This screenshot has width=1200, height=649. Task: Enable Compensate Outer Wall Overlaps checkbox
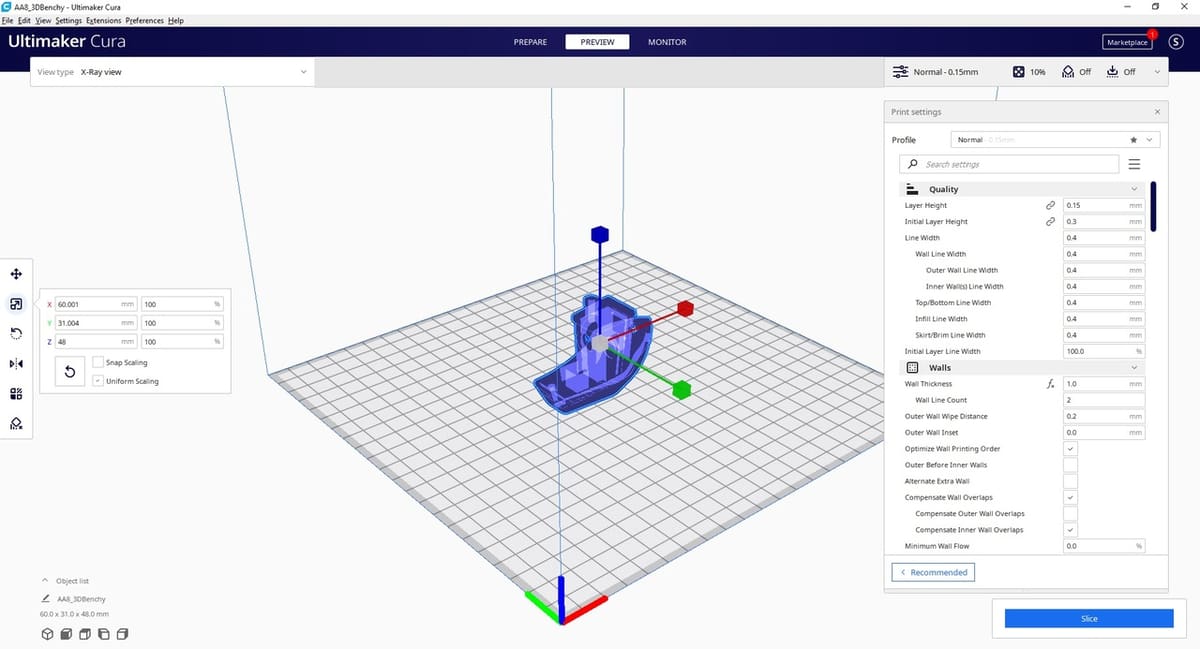(x=1070, y=513)
